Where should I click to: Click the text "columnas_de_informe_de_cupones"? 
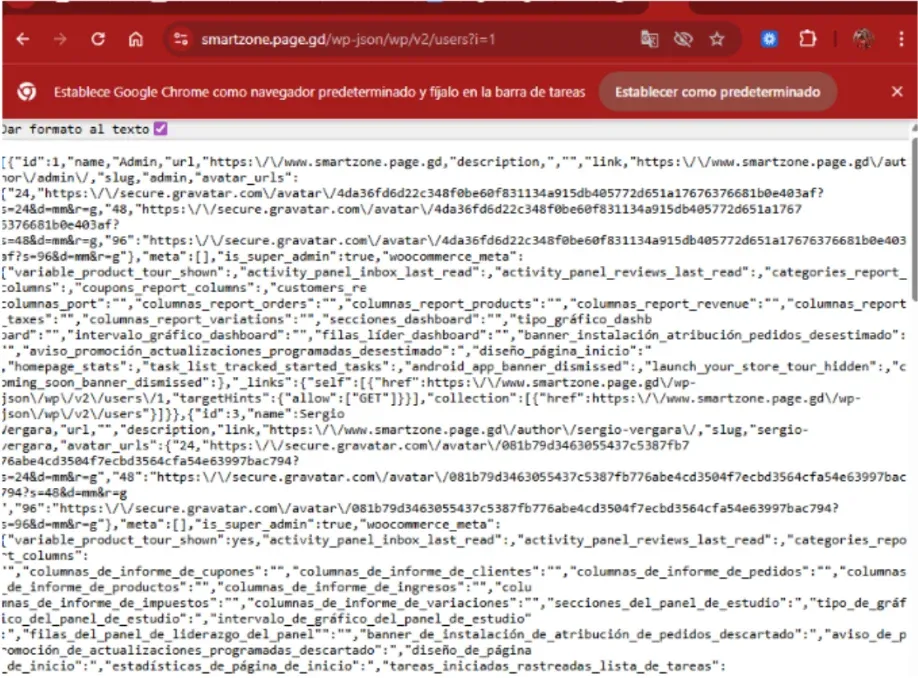(143, 571)
